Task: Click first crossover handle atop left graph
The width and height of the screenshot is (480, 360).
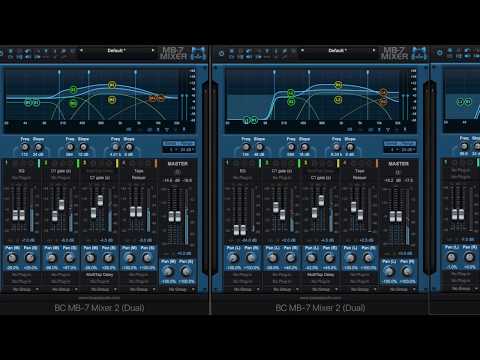Action: 59,72
